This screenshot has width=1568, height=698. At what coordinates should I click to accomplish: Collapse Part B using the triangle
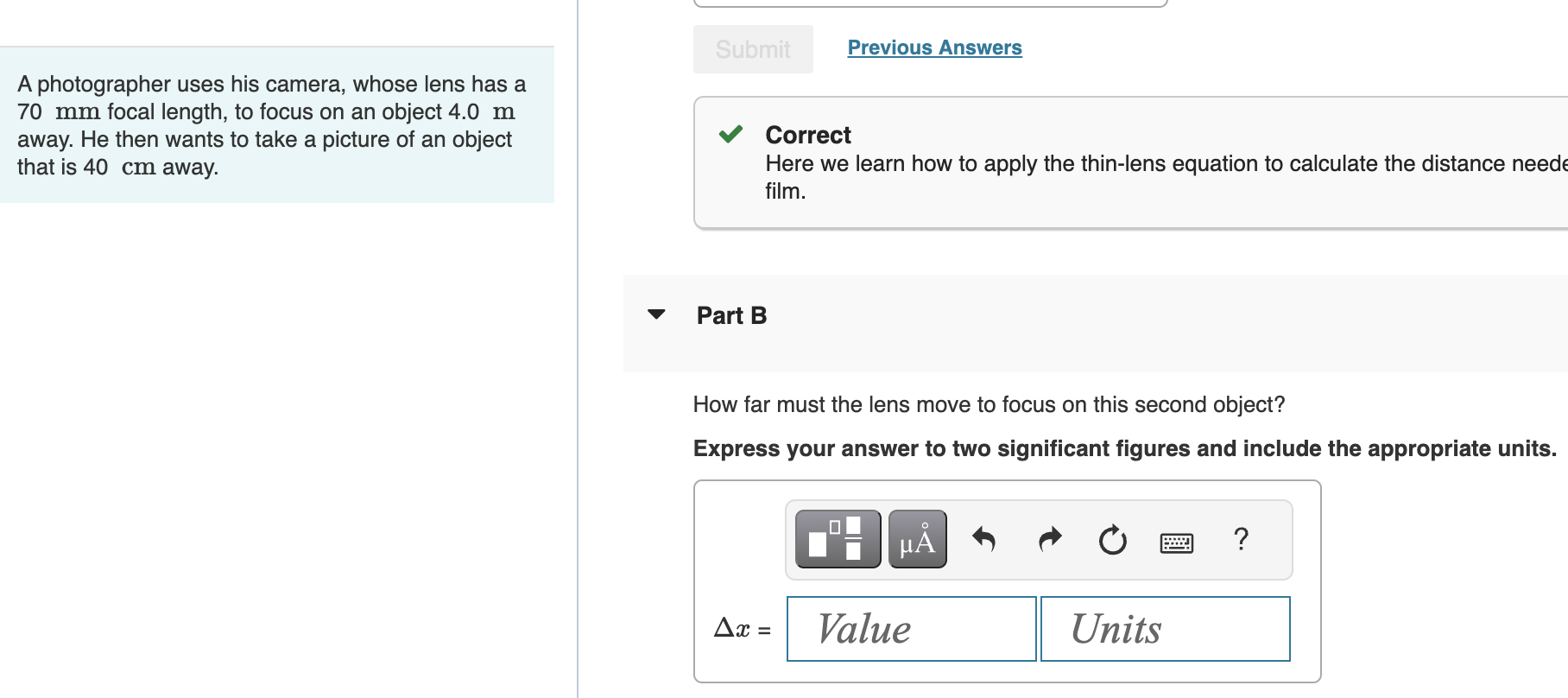pyautogui.click(x=656, y=314)
